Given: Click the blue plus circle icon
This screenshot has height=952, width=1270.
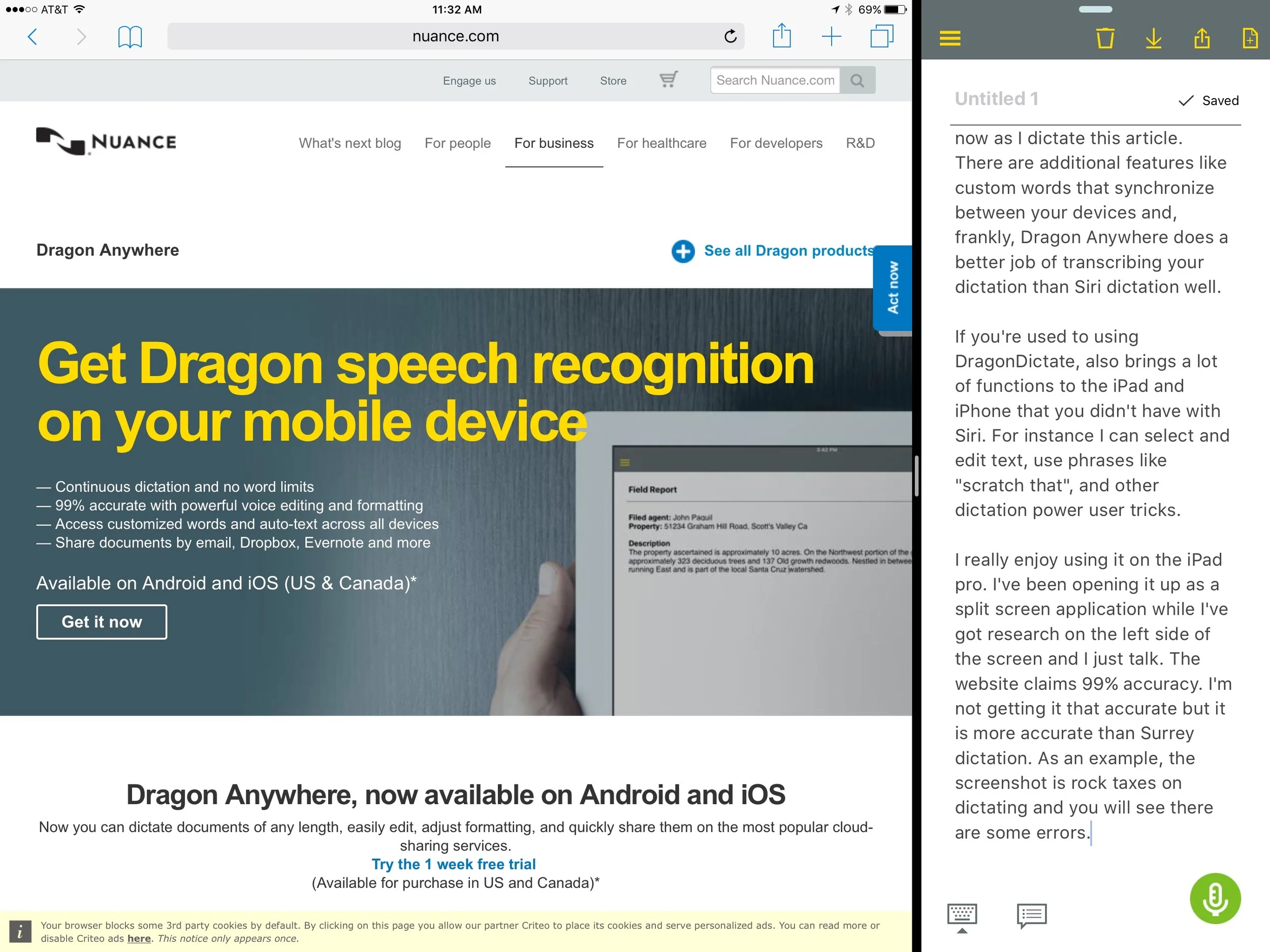Looking at the screenshot, I should (683, 251).
